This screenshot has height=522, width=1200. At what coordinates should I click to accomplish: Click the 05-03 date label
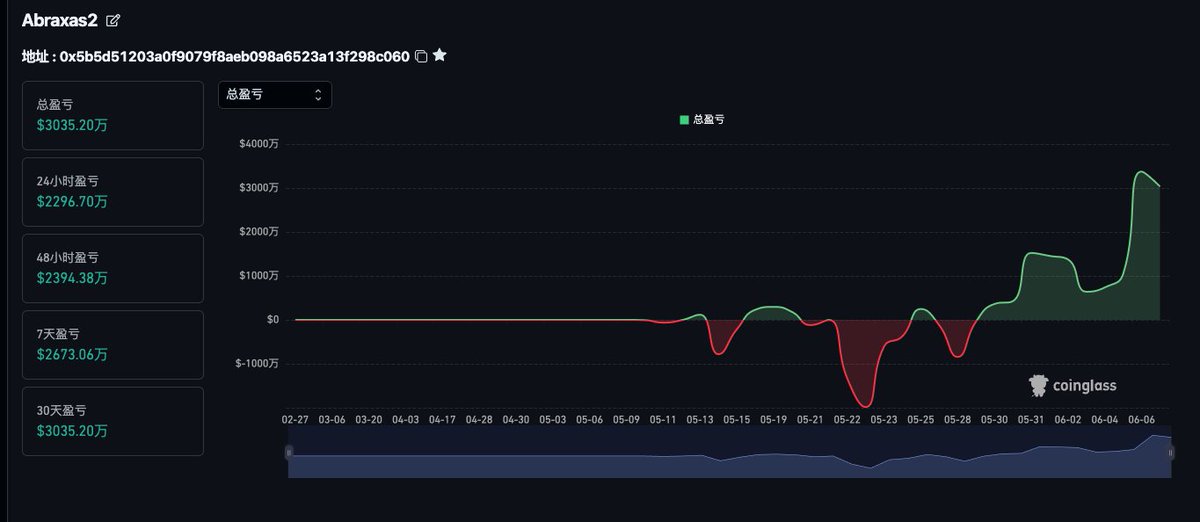[x=553, y=420]
